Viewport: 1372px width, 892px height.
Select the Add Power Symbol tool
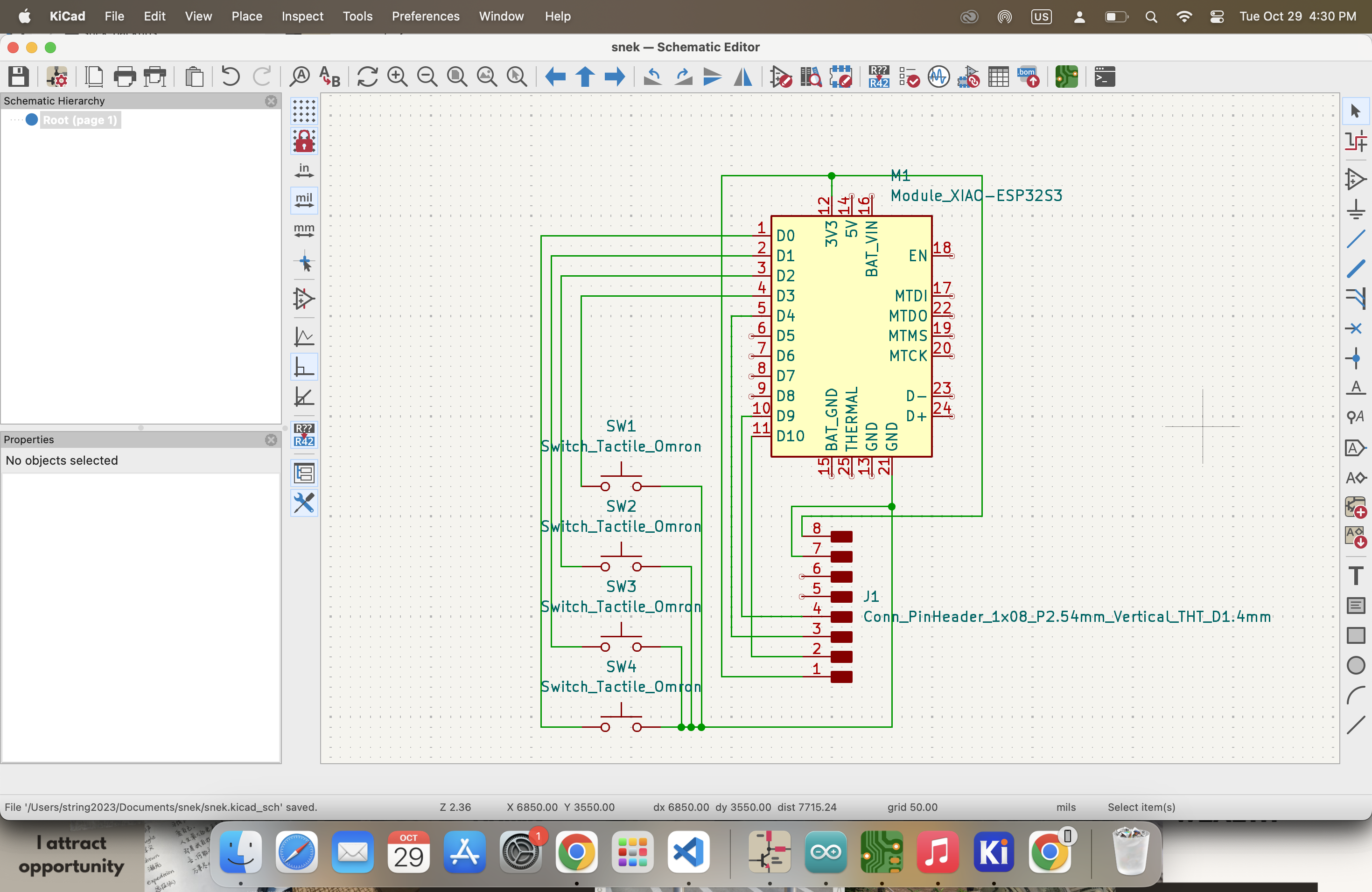tap(1356, 209)
